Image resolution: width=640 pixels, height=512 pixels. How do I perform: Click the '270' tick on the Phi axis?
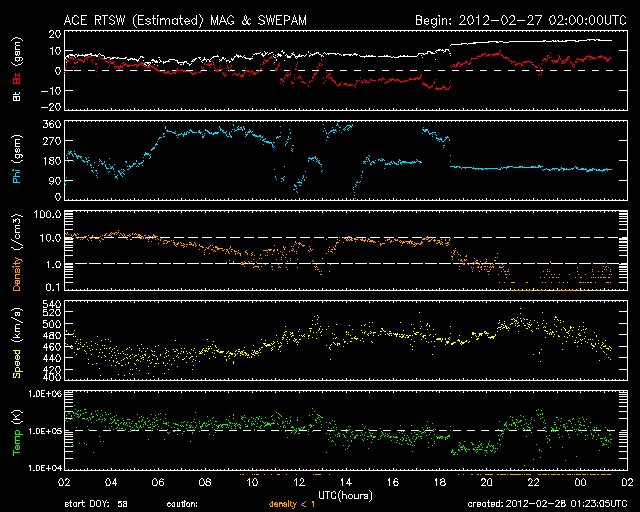coord(52,141)
